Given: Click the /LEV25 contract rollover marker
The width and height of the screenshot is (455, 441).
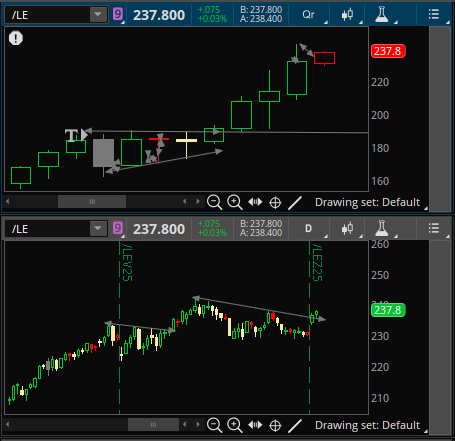Looking at the screenshot, I should click(x=127, y=263).
